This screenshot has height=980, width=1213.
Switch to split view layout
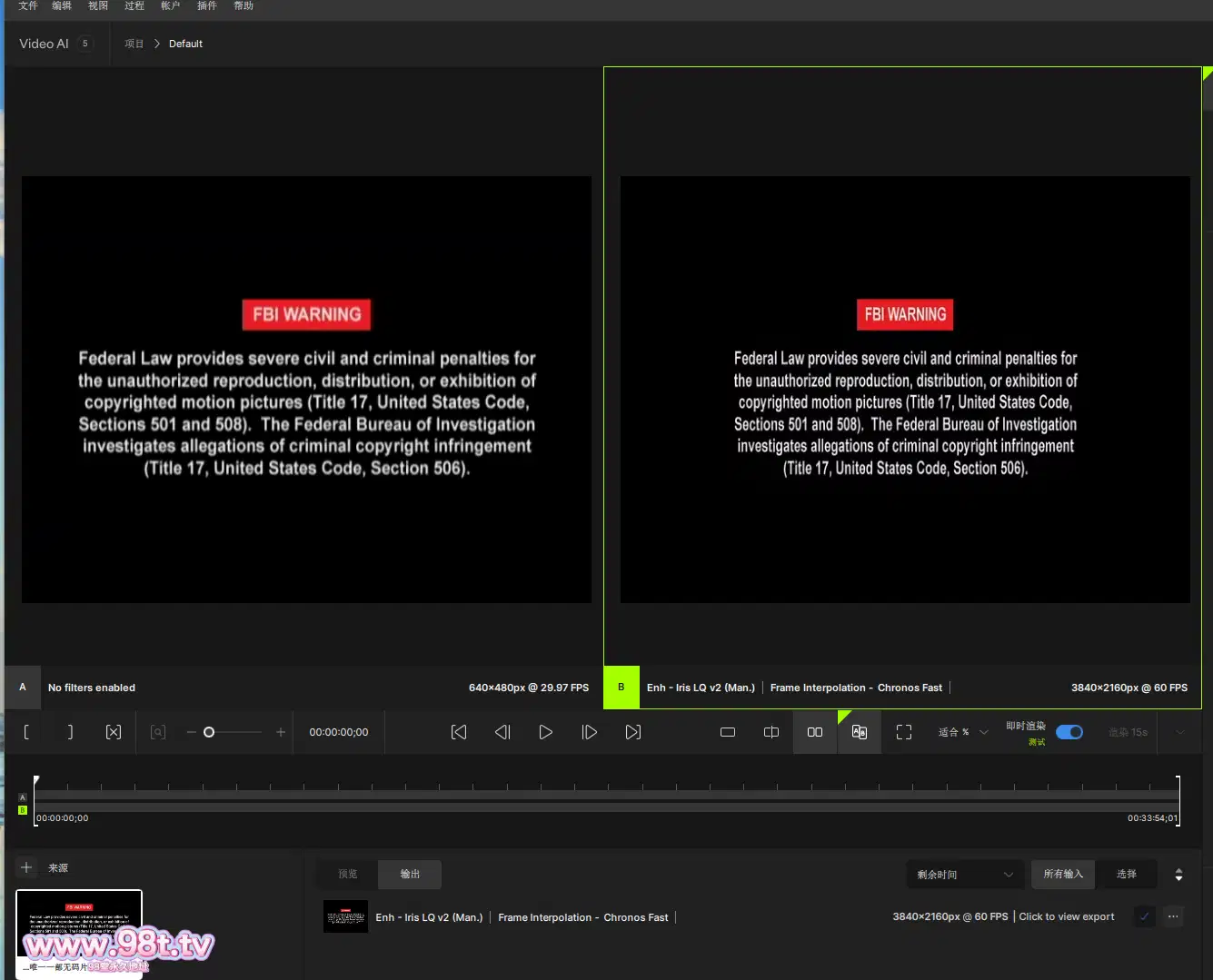click(x=771, y=732)
